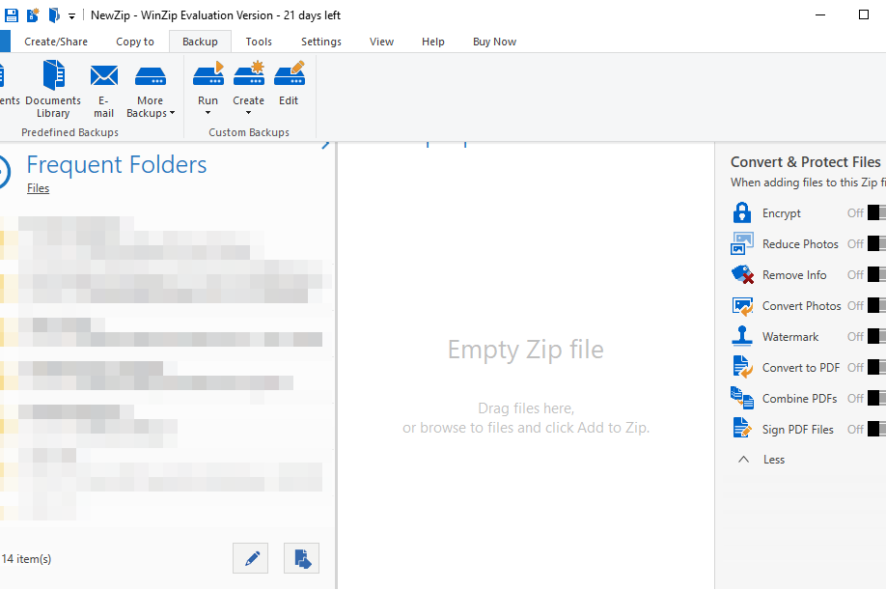This screenshot has width=886, height=590.
Task: Toggle the Sign PDF Files switch
Action: point(876,429)
